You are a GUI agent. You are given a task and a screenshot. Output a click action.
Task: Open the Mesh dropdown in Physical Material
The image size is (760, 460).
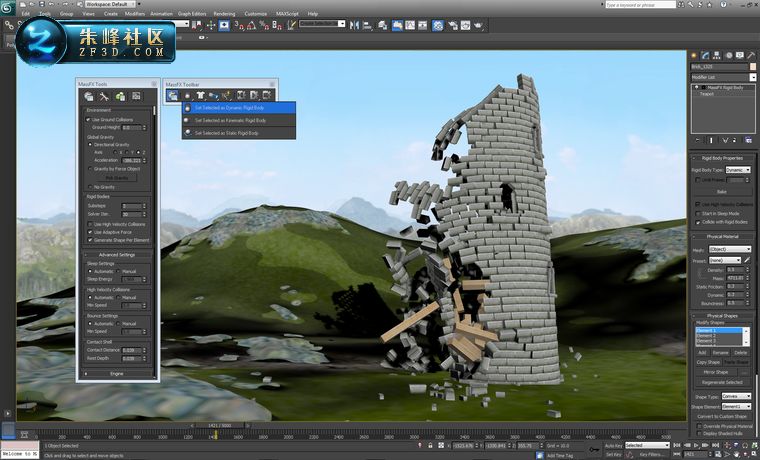[729, 250]
